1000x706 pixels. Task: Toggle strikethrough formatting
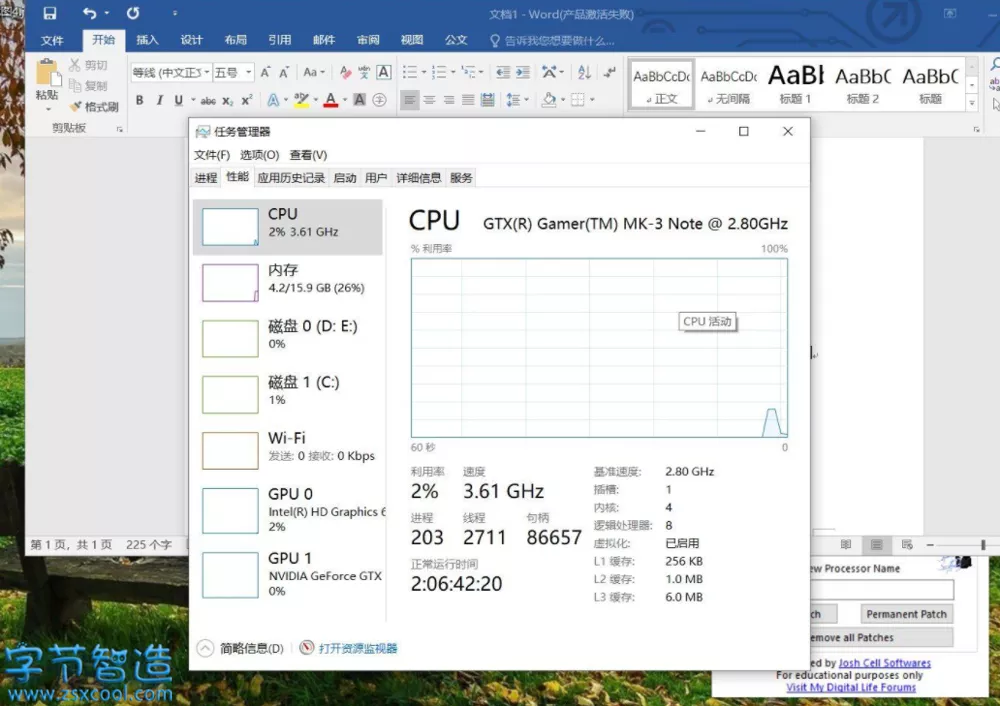pyautogui.click(x=208, y=101)
